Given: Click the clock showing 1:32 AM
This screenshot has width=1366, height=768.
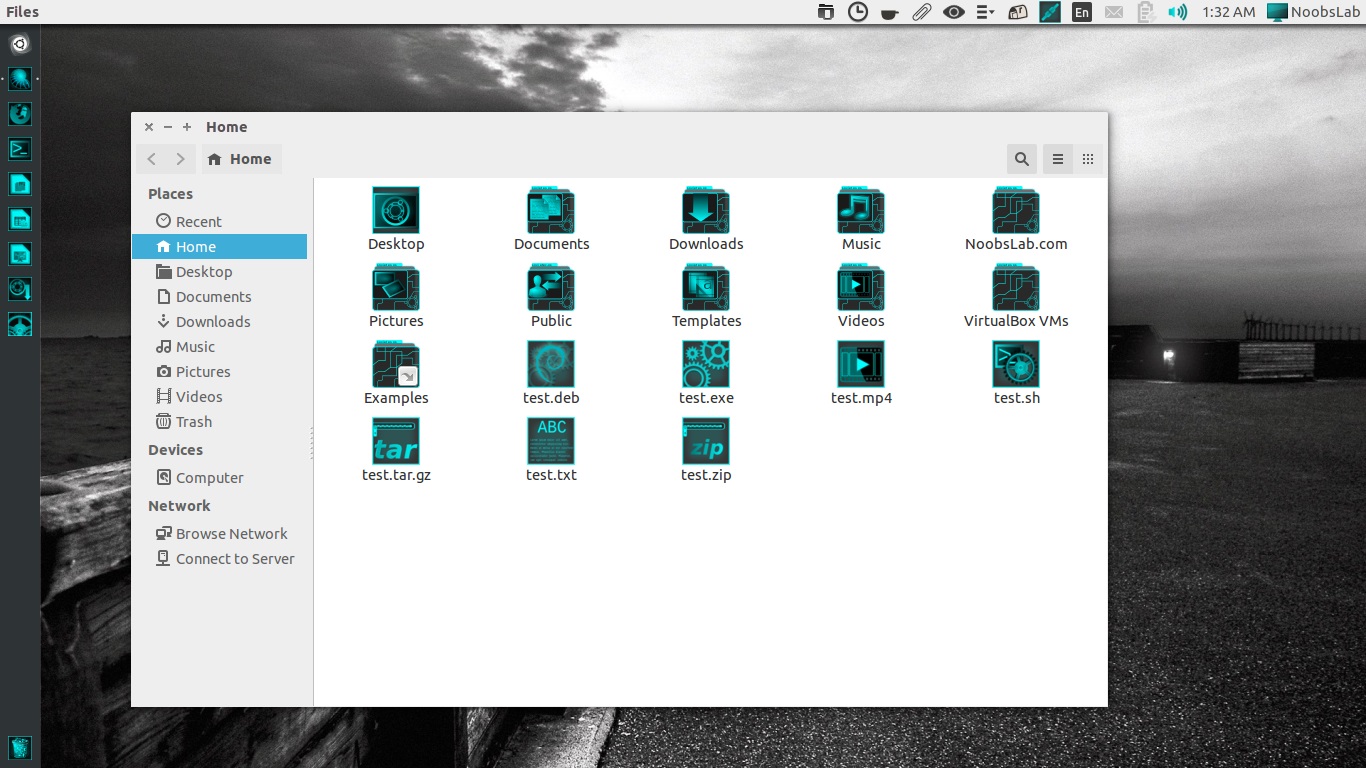Looking at the screenshot, I should point(1229,12).
